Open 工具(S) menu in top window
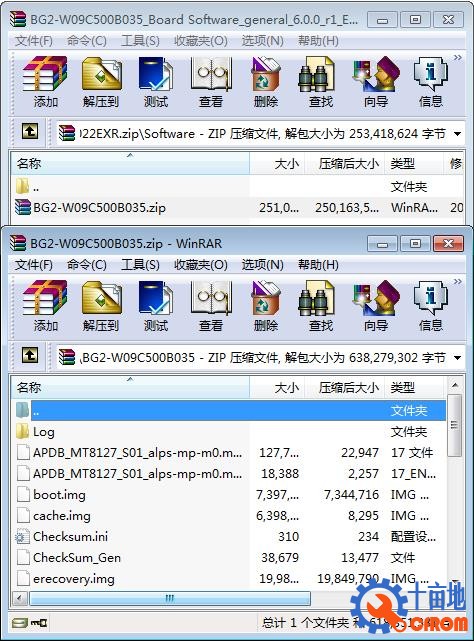The image size is (474, 641). (x=140, y=41)
